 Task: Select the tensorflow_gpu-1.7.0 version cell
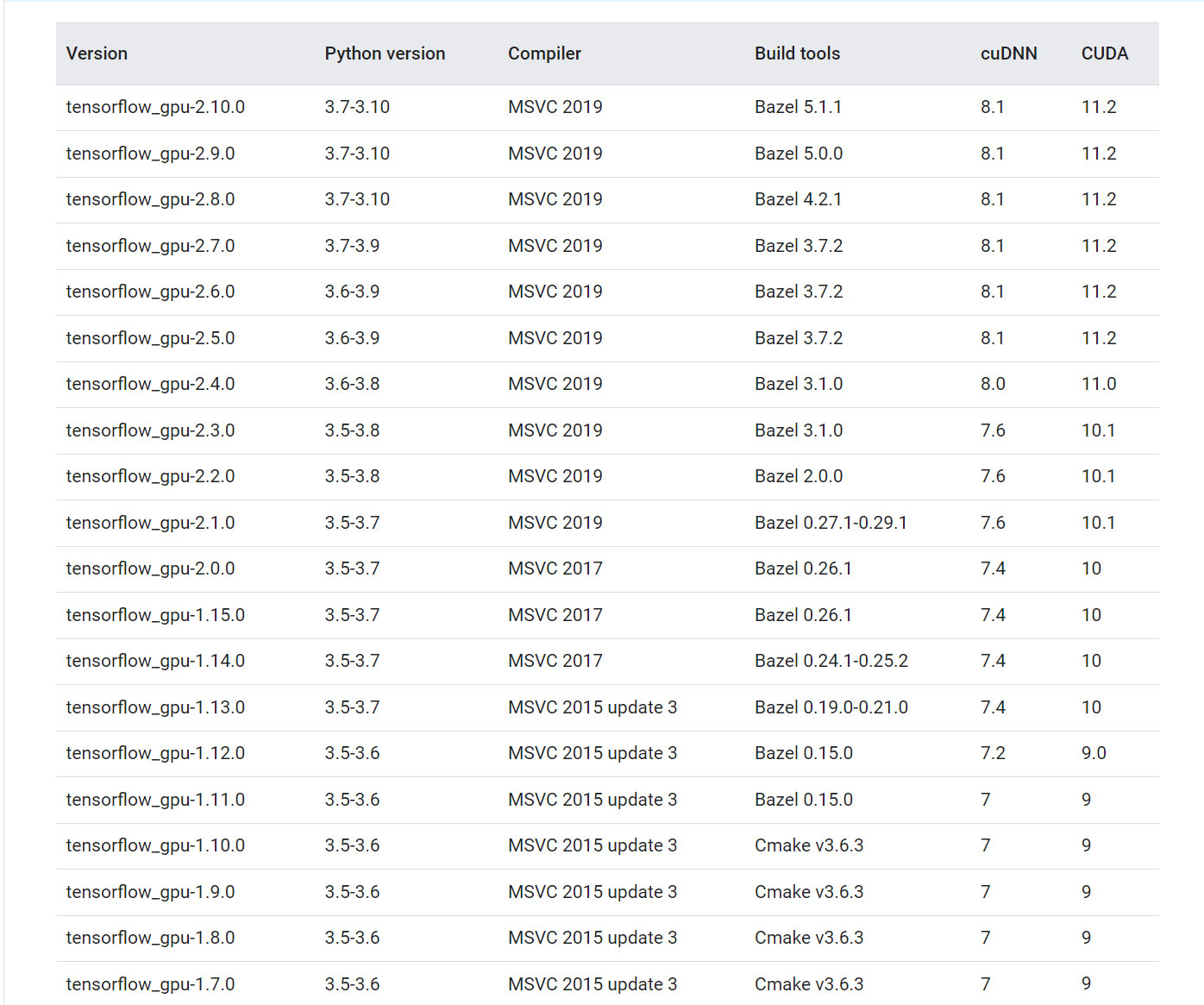tap(150, 984)
